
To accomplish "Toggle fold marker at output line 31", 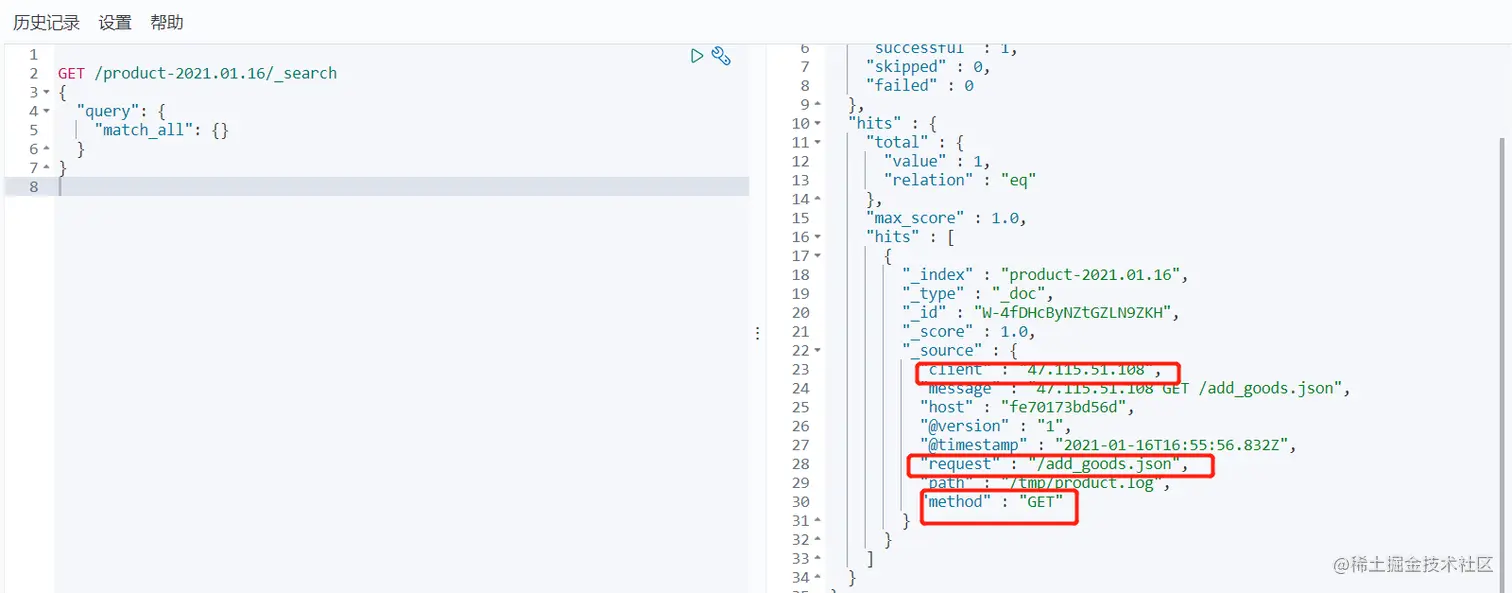I will 818,521.
